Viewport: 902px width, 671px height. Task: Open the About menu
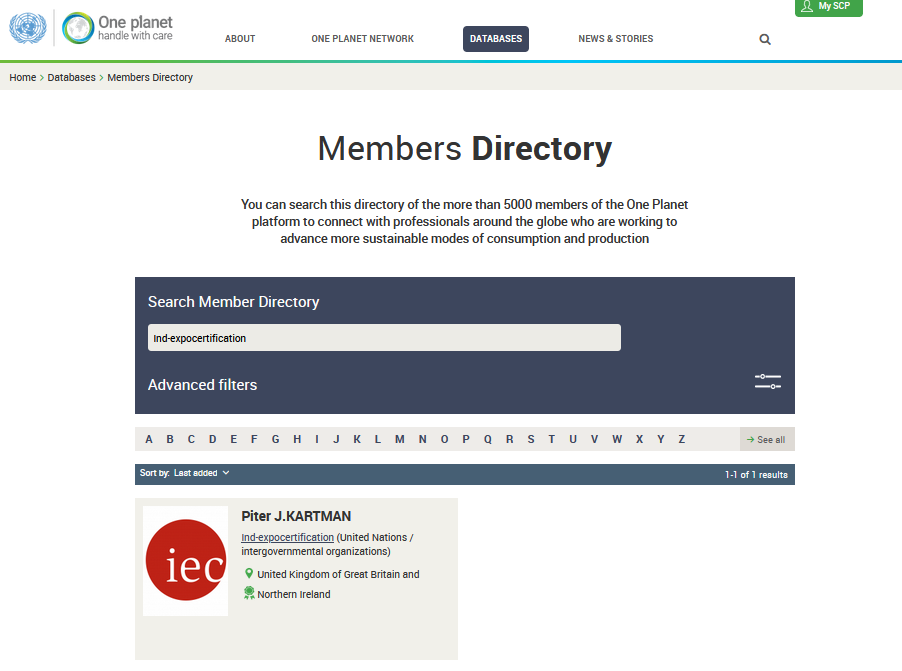coord(240,39)
